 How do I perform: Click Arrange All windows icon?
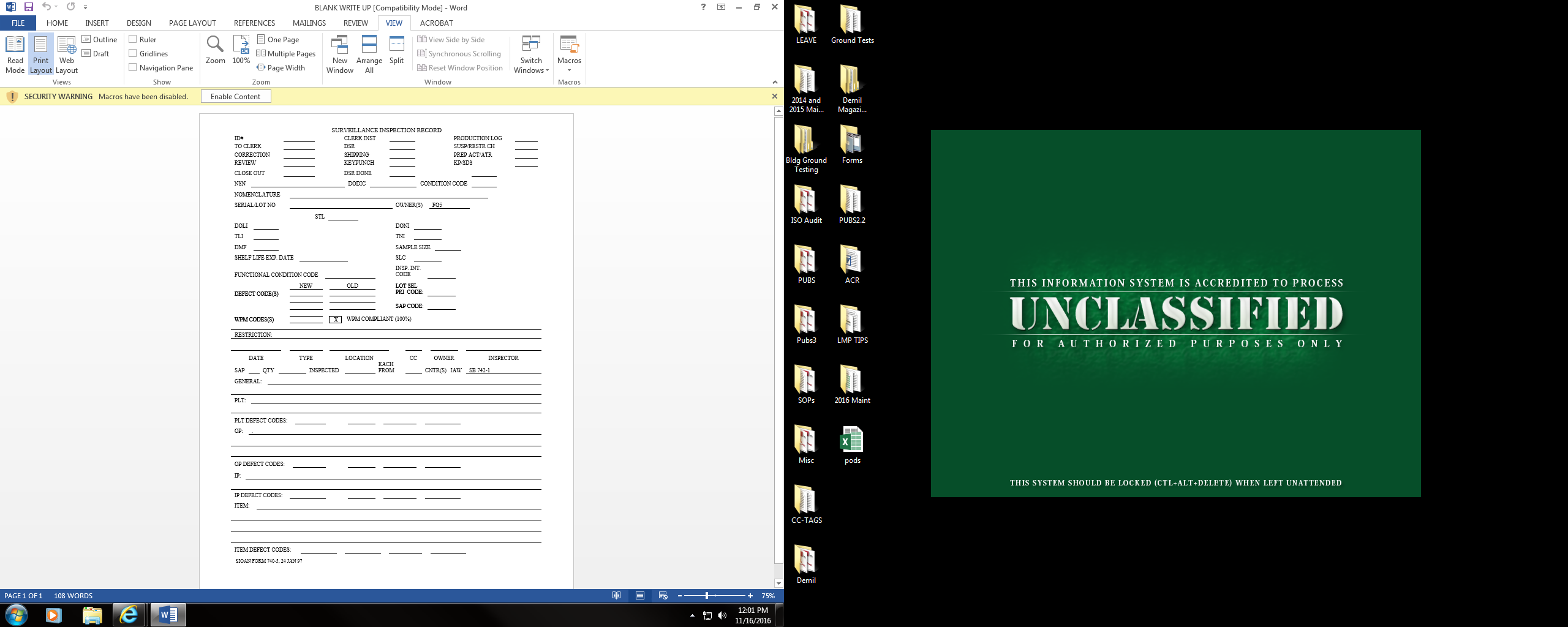click(369, 54)
